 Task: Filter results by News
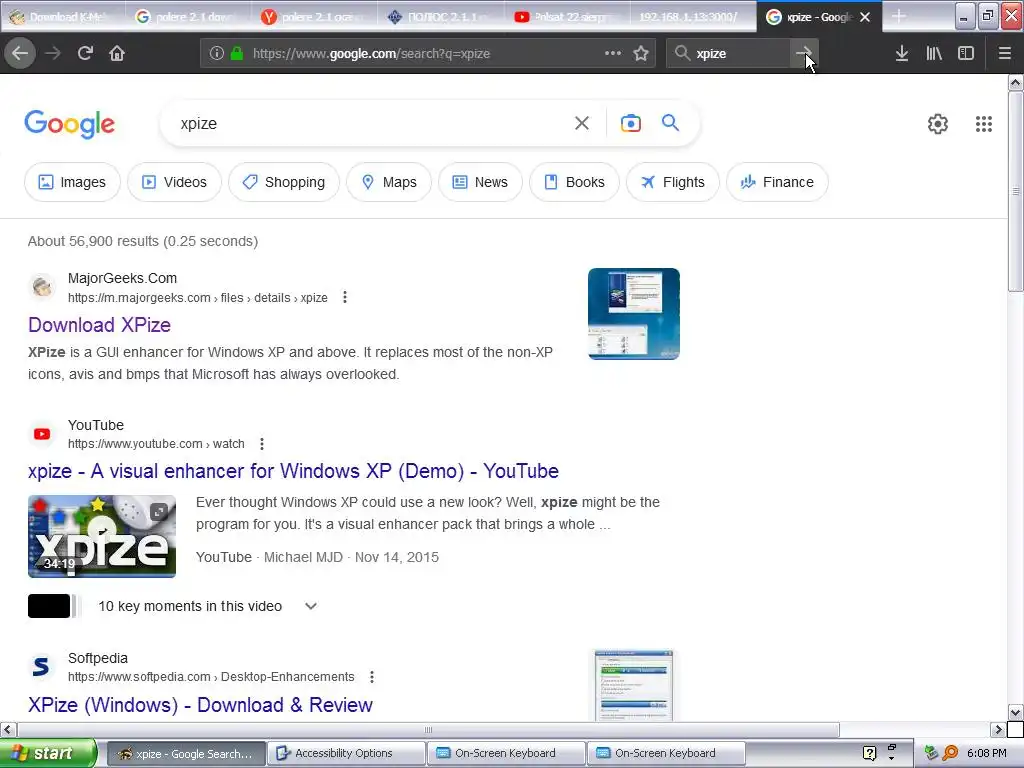pos(480,182)
